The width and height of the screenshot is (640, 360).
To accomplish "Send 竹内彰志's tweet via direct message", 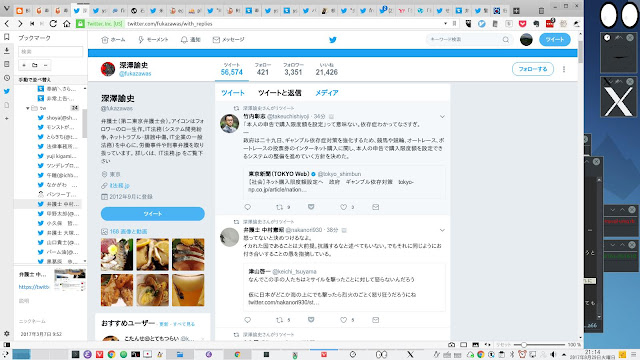I will click(x=376, y=207).
